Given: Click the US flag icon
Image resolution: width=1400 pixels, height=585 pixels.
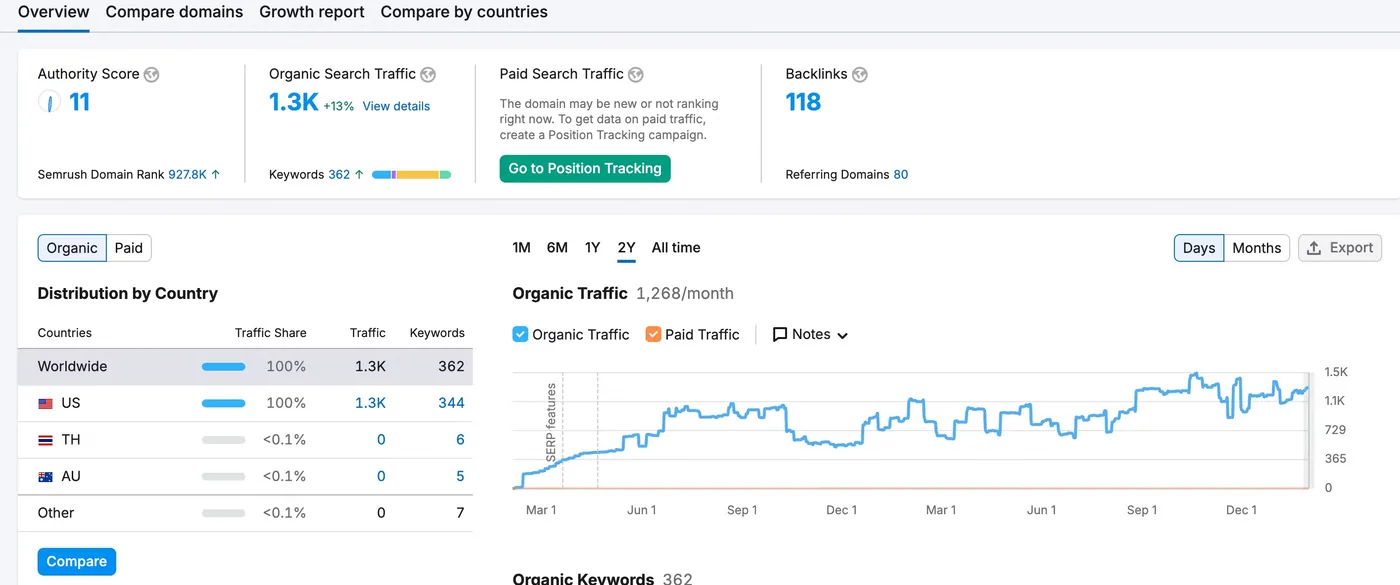Looking at the screenshot, I should (45, 403).
